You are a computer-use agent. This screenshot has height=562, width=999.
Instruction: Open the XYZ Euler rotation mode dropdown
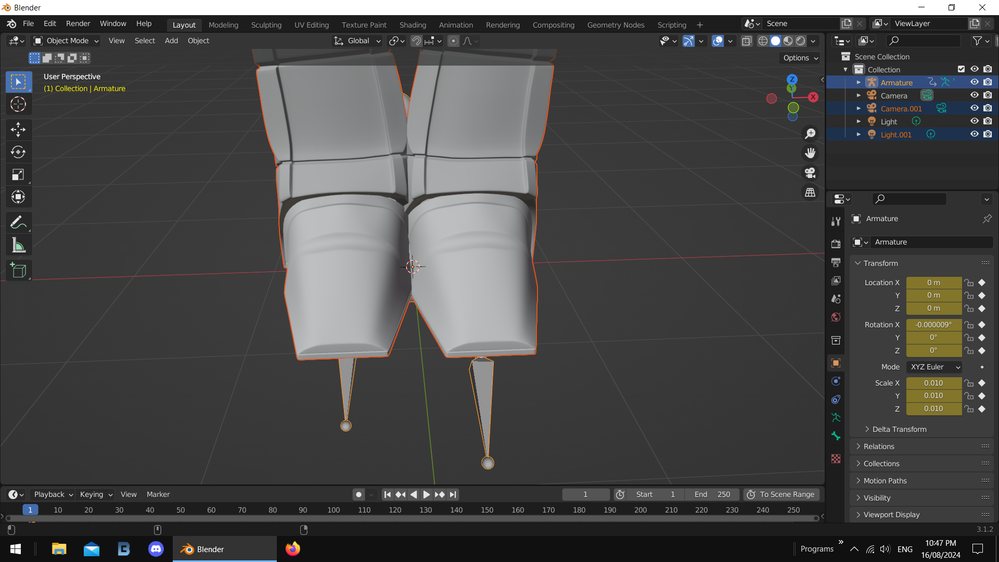coord(934,367)
